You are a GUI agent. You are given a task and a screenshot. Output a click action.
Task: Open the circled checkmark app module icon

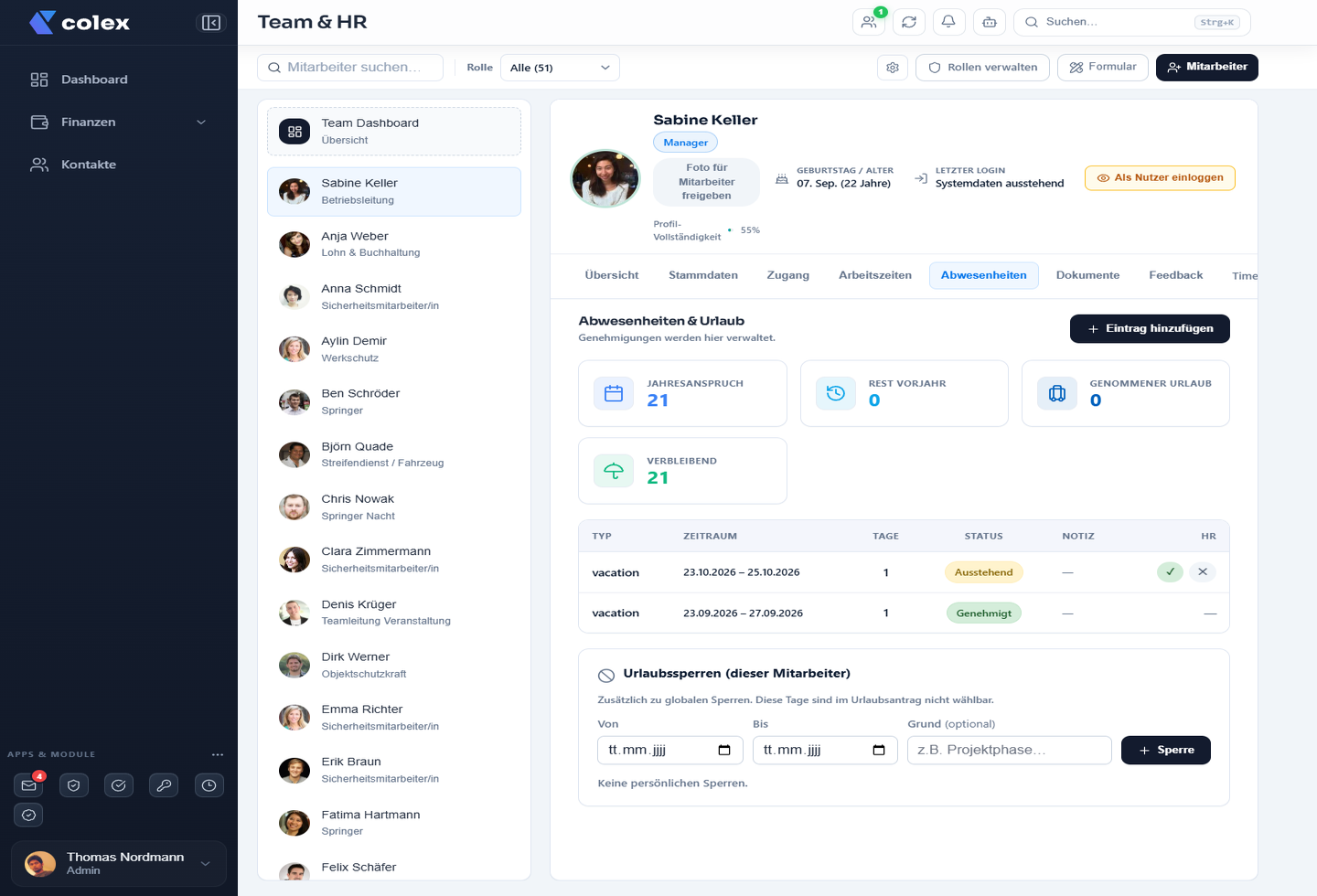[x=119, y=785]
